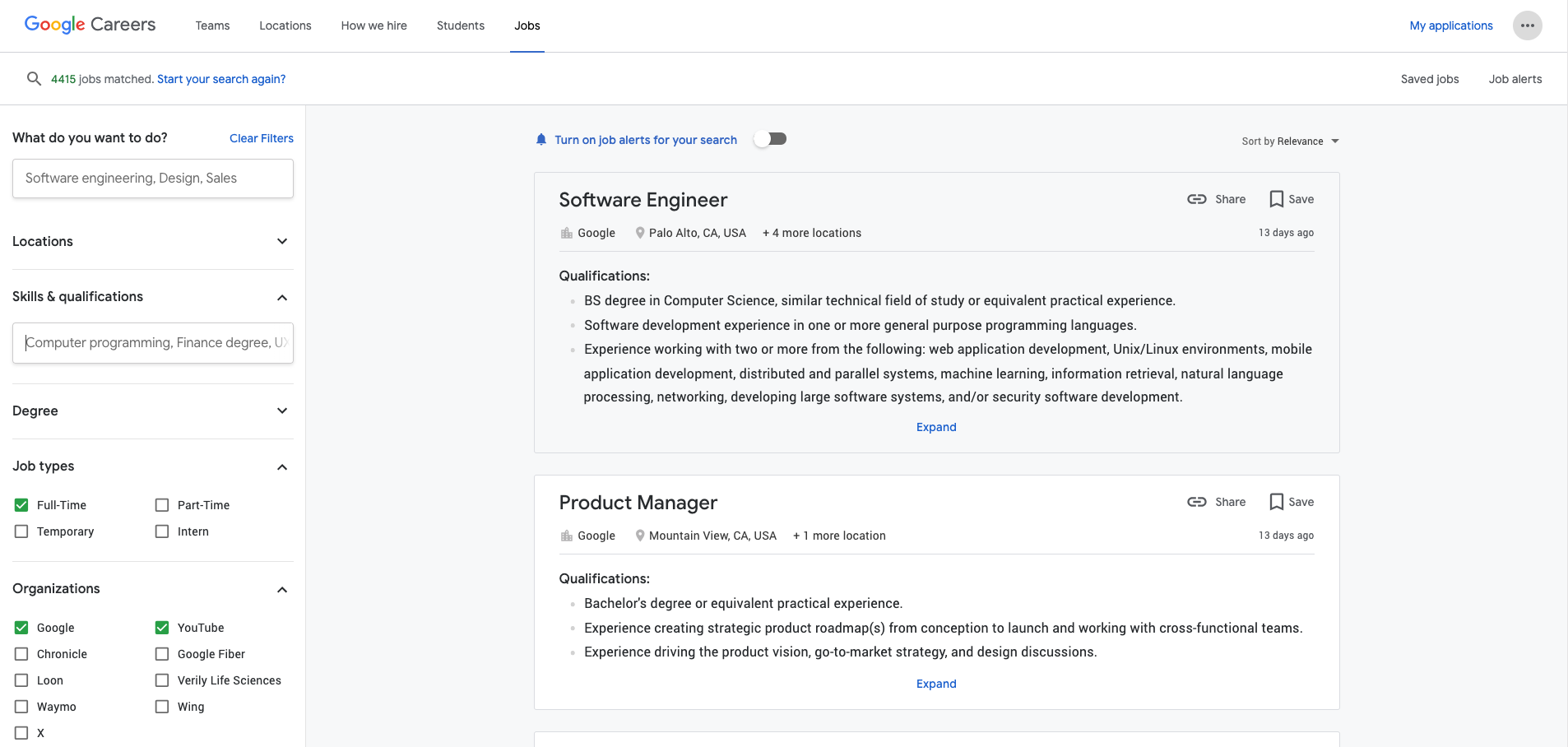
Task: Check the Wing organization checkbox
Action: tap(162, 707)
